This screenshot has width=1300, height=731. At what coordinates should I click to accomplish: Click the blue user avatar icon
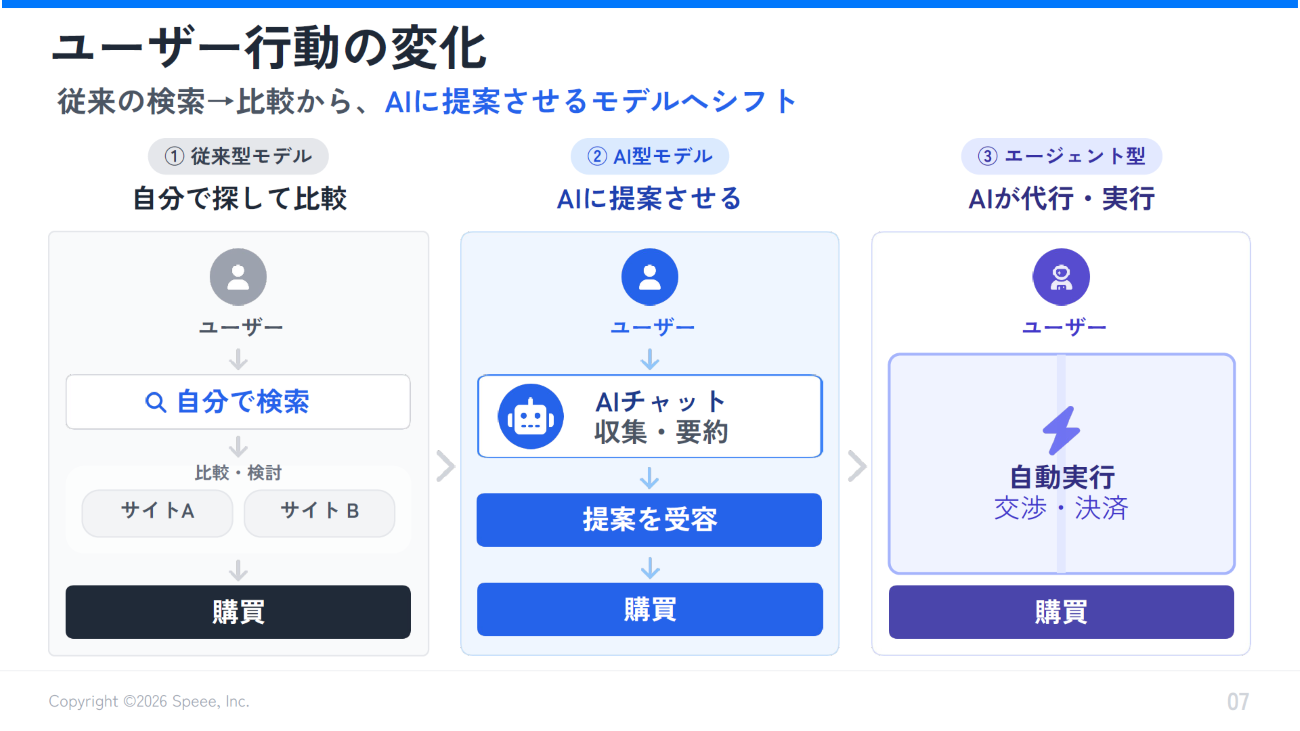(x=650, y=277)
